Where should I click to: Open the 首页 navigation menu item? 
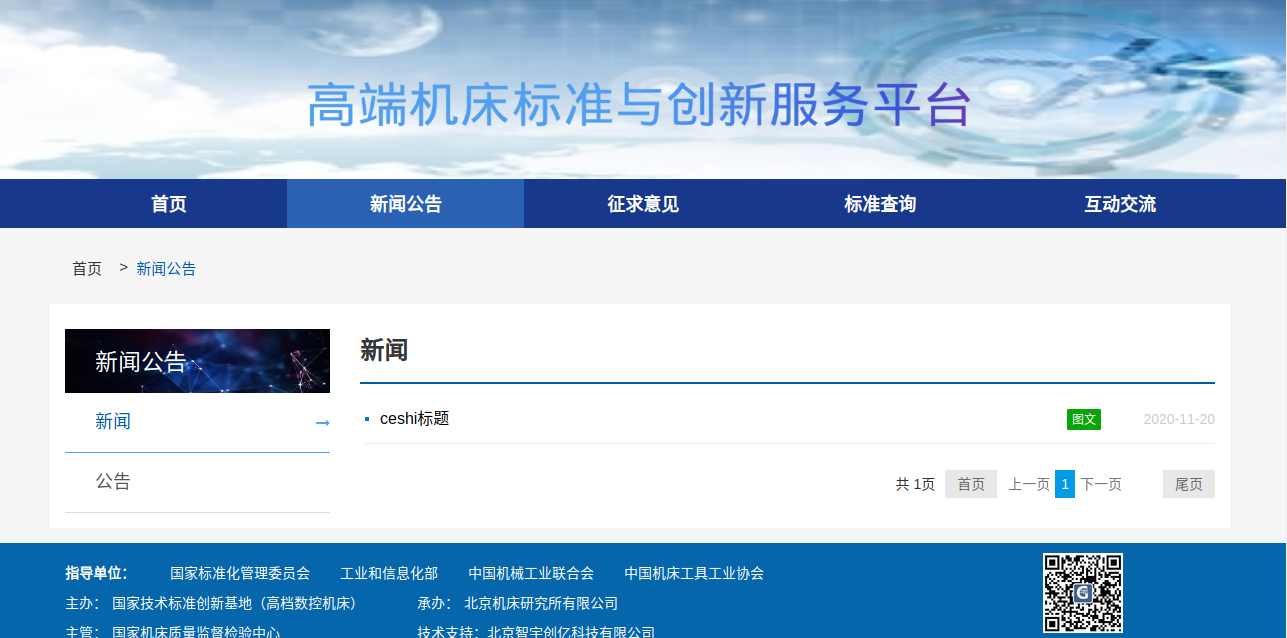[169, 204]
